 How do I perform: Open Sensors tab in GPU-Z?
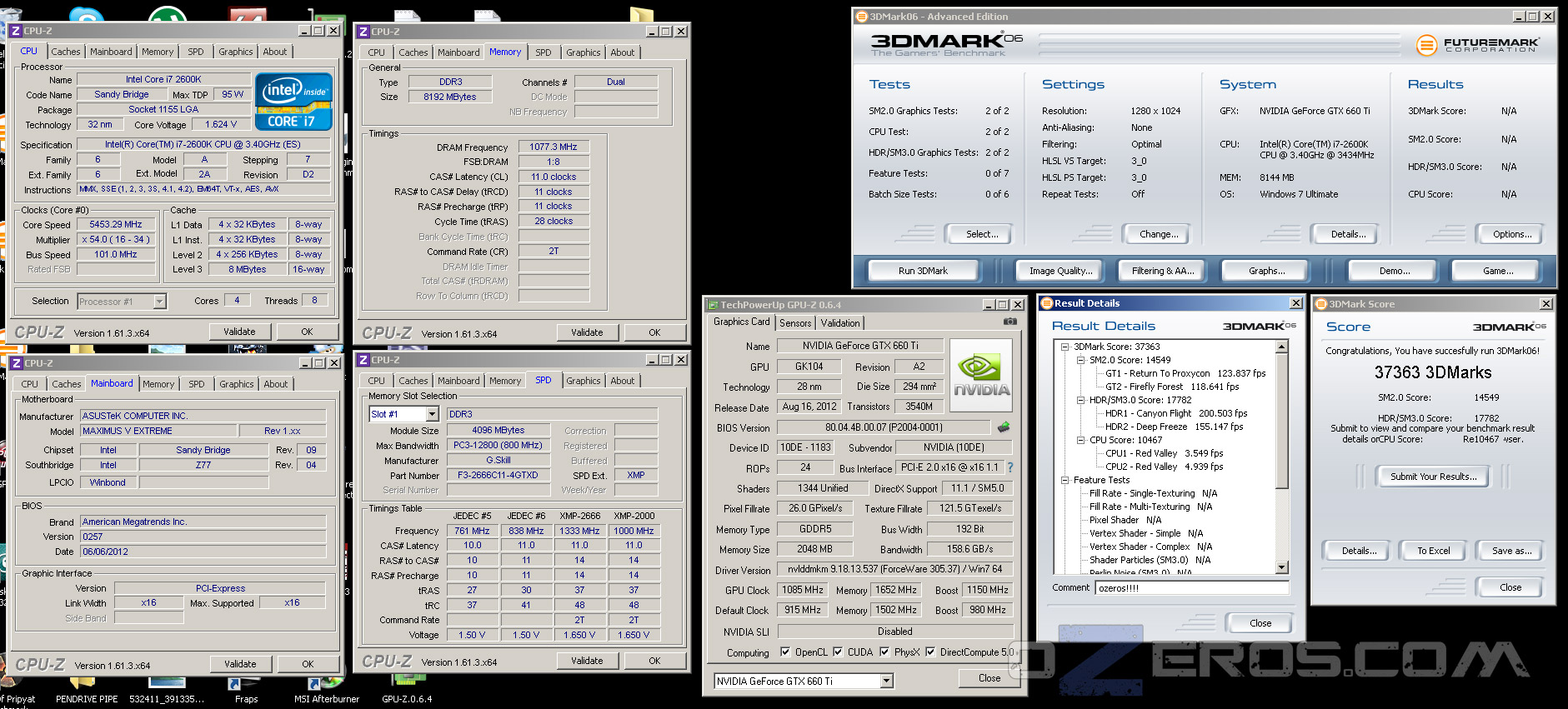(x=795, y=323)
